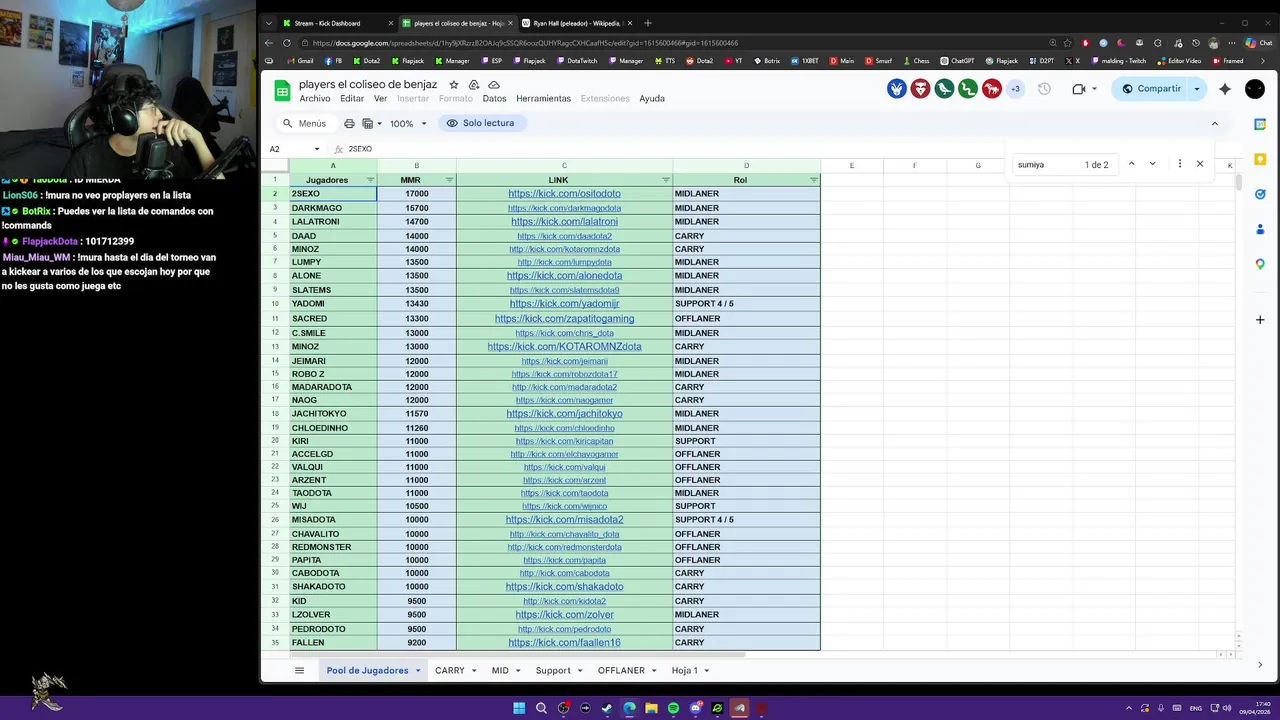
Task: Switch to the MID sheet tab
Action: click(x=500, y=670)
